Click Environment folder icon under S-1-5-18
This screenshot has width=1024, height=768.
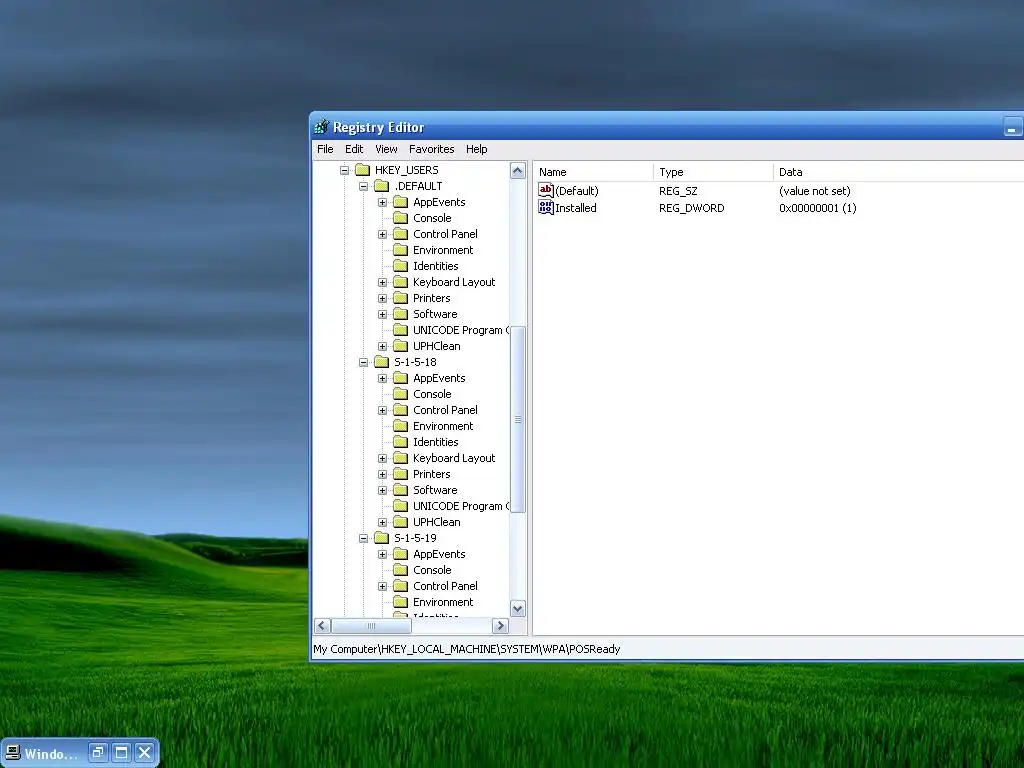(x=400, y=426)
